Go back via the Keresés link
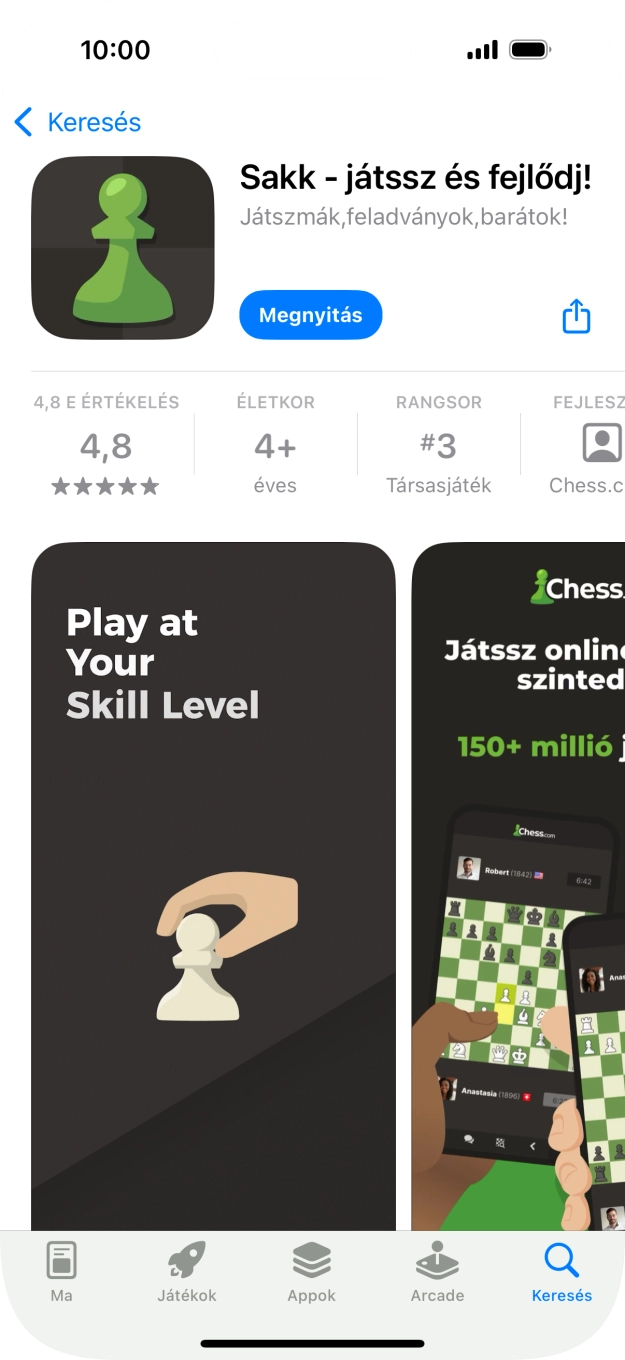Image resolution: width=625 pixels, height=1360 pixels. [94, 122]
